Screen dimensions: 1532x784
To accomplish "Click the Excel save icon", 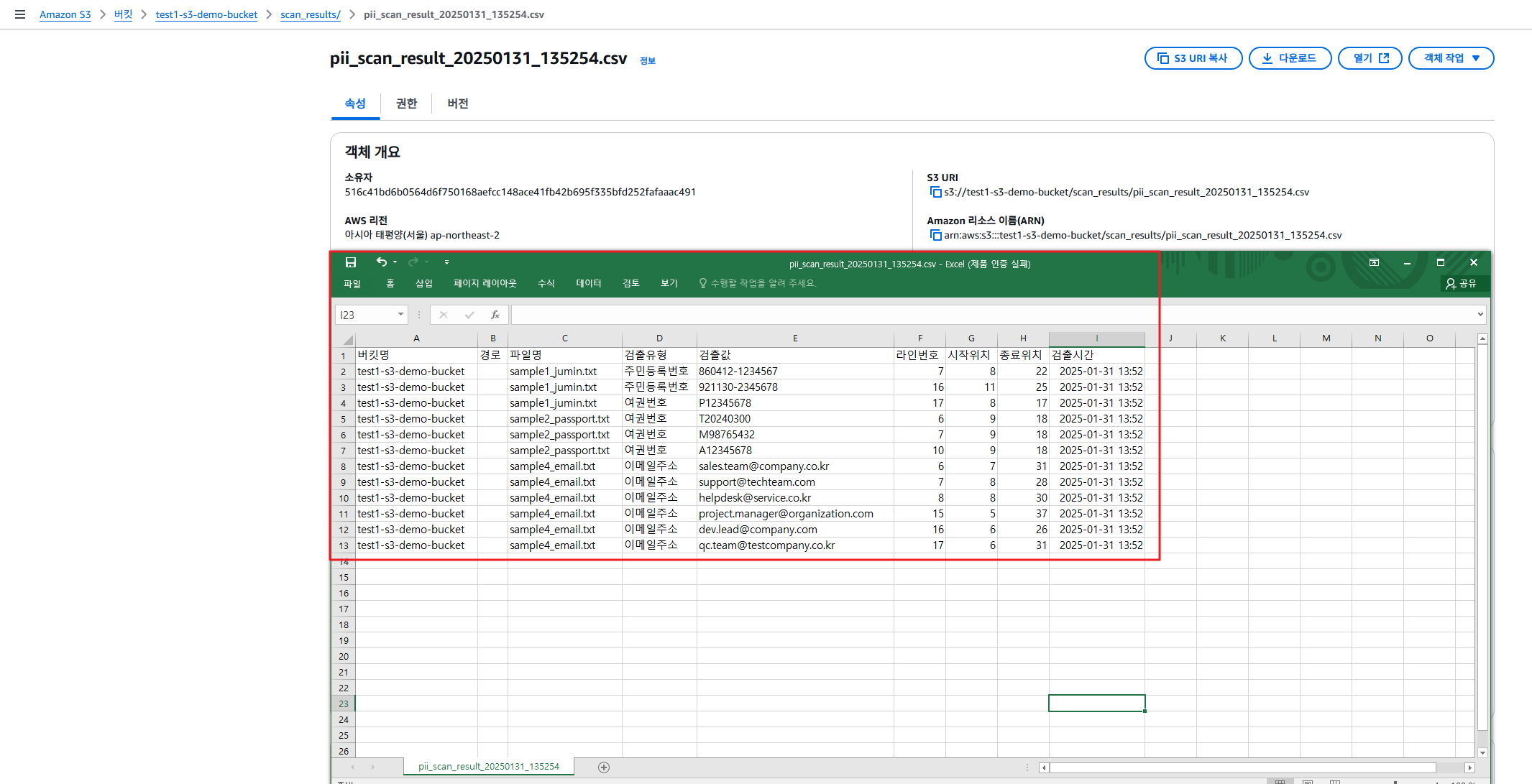I will [351, 262].
